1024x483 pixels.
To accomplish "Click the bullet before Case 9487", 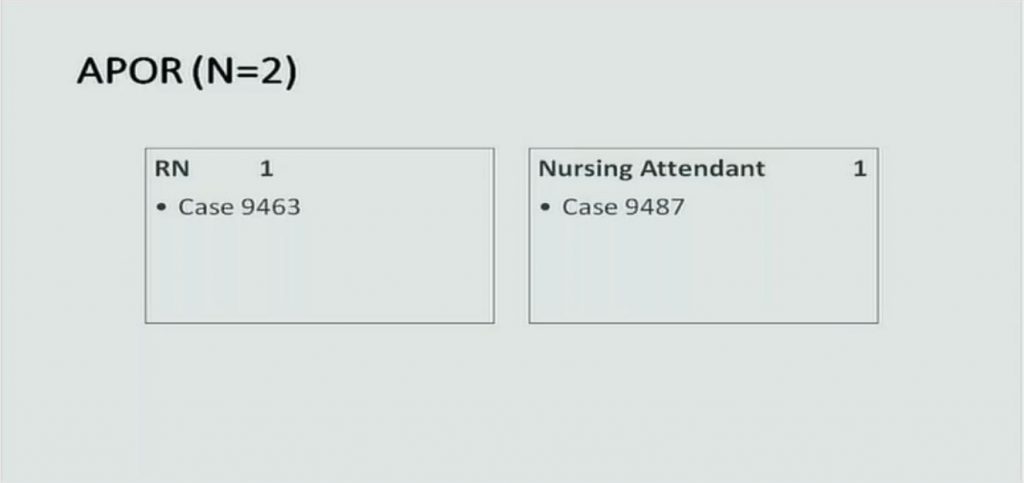I will (x=546, y=208).
